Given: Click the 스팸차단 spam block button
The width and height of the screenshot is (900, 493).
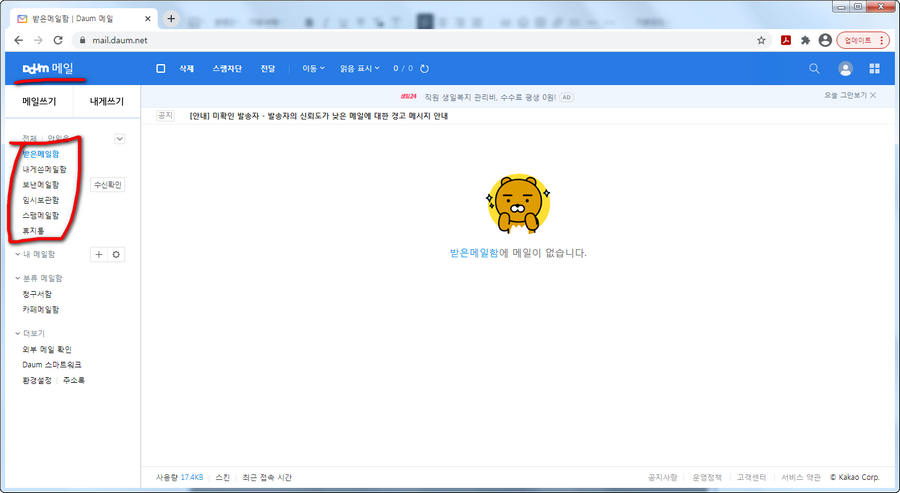Looking at the screenshot, I should point(227,68).
